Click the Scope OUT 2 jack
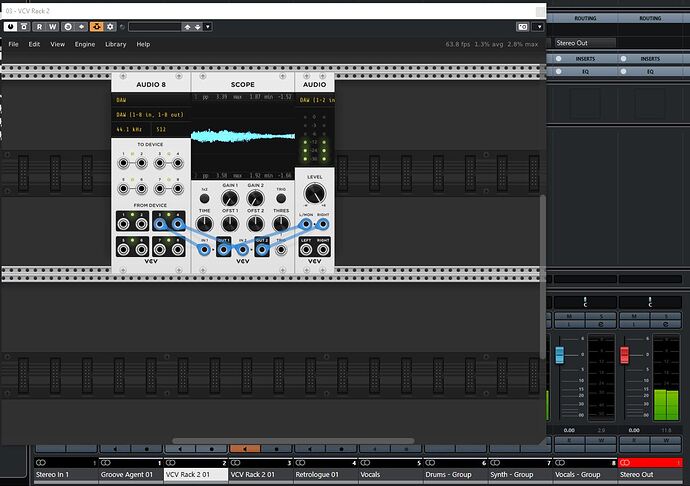This screenshot has width=690, height=486. [262, 250]
